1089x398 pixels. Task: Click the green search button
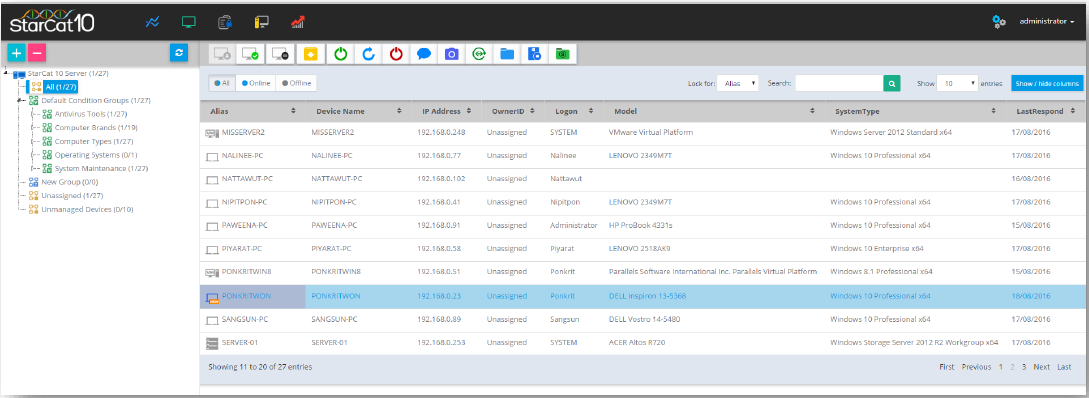[x=892, y=83]
